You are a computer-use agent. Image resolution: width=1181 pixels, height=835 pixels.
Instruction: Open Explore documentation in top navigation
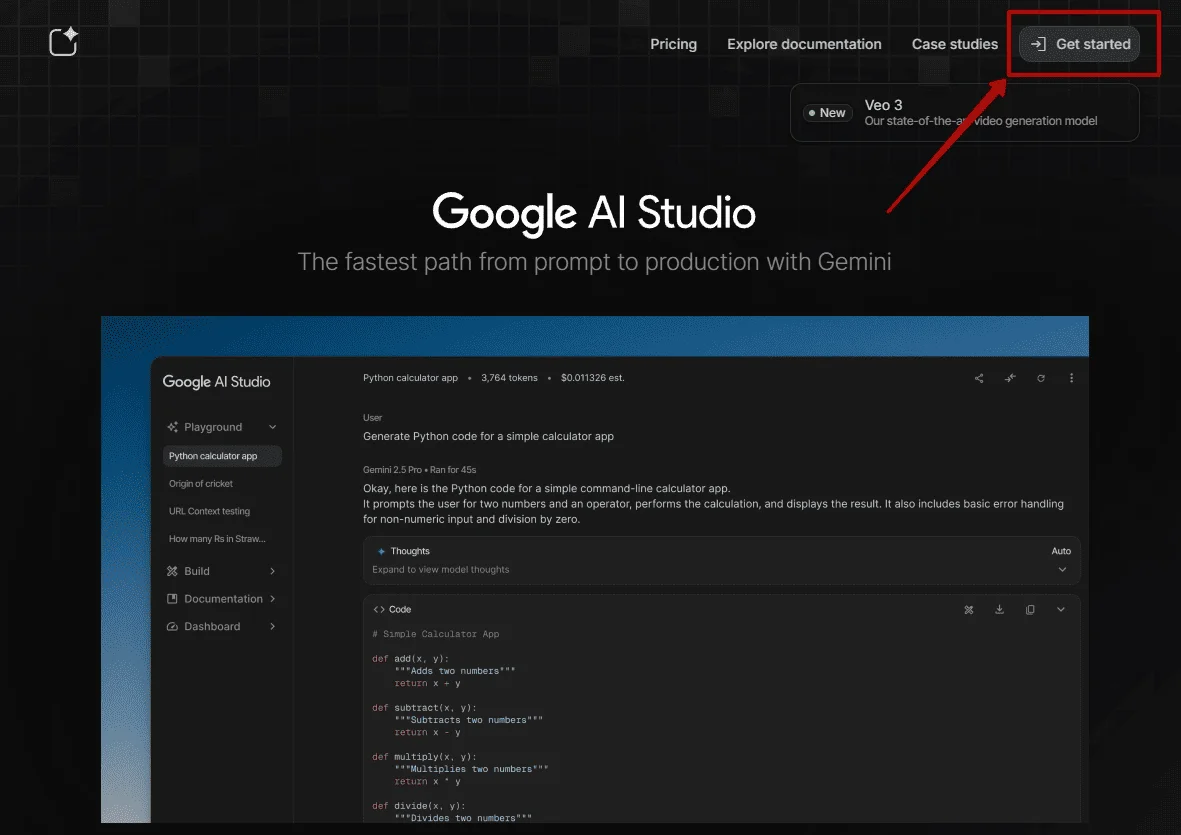pyautogui.click(x=804, y=44)
